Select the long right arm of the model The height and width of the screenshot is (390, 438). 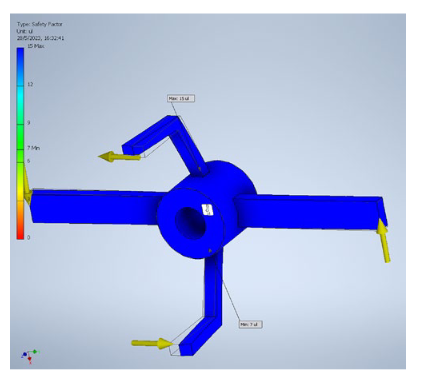tap(310, 212)
